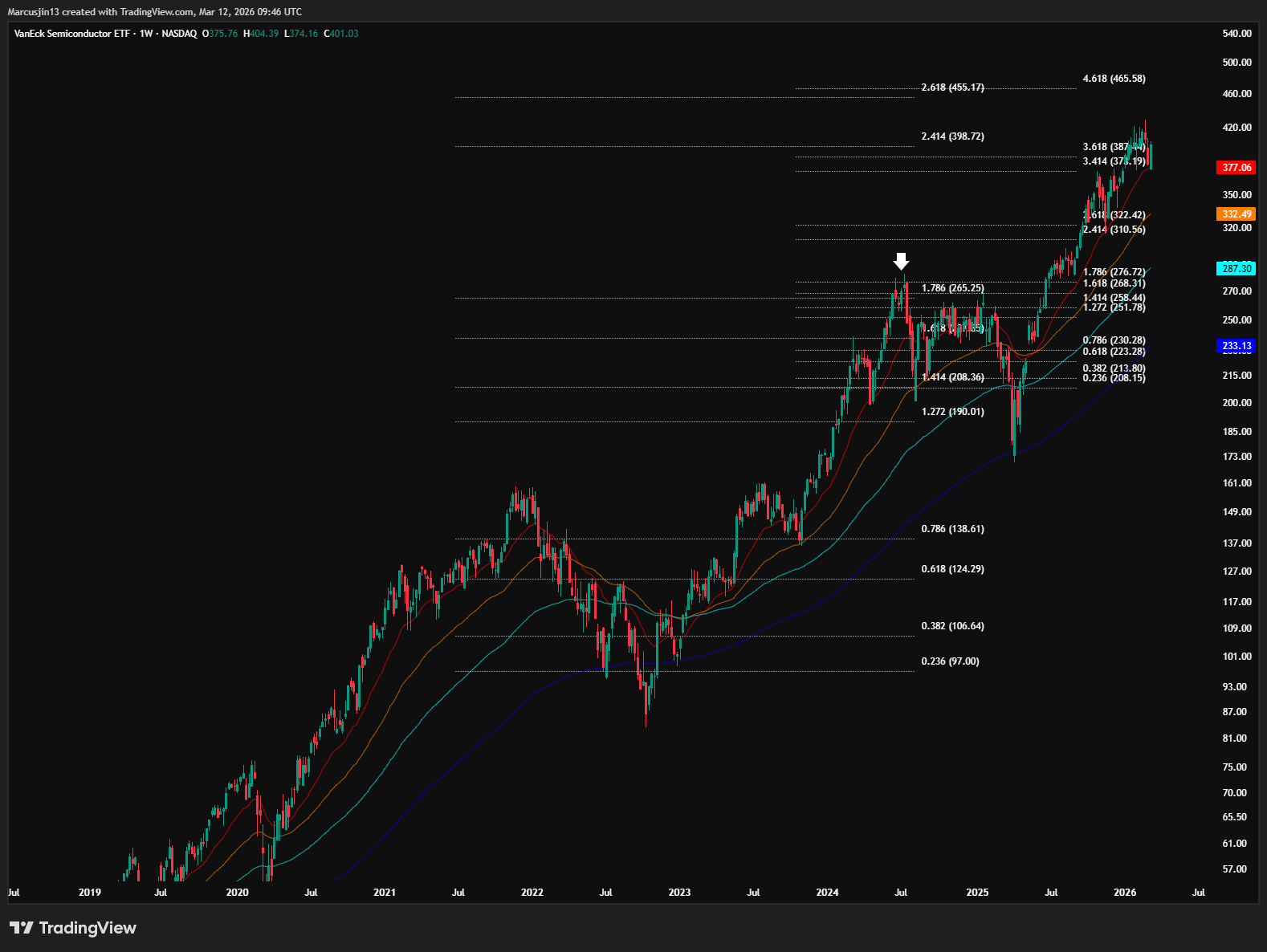The height and width of the screenshot is (952, 1267).
Task: Click 270.00 on the price axis
Action: point(1236,291)
